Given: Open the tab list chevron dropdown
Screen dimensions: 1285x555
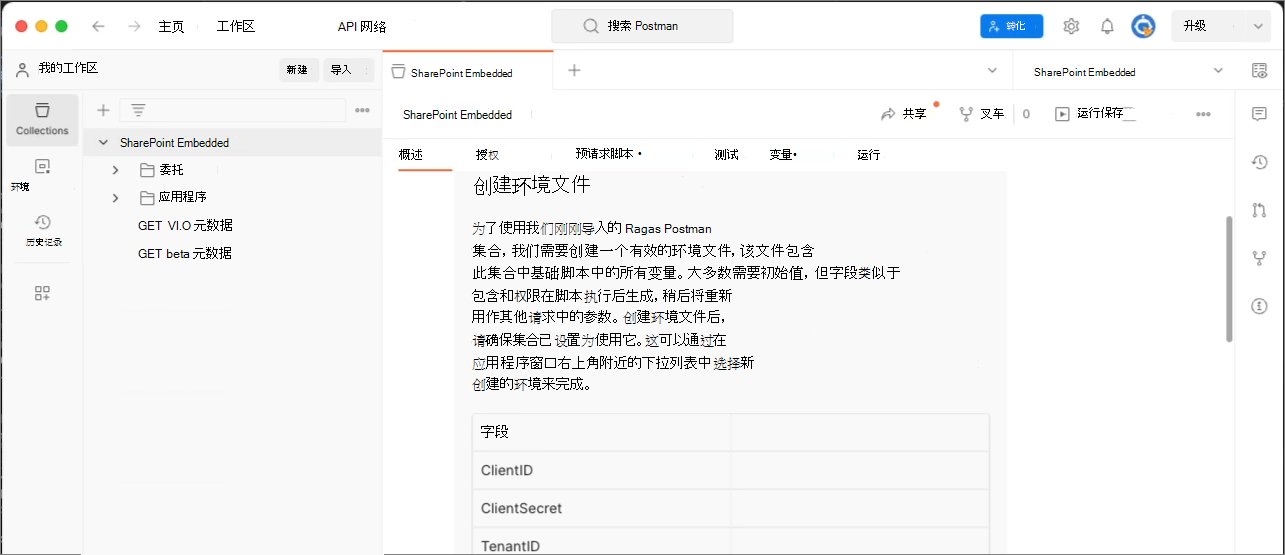Looking at the screenshot, I should [992, 70].
